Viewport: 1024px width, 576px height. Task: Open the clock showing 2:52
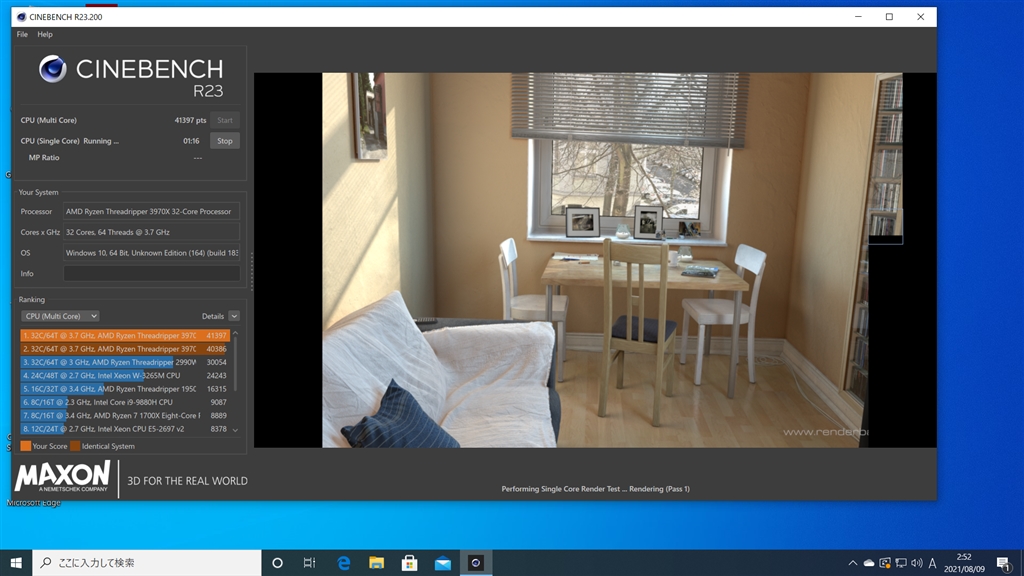964,563
